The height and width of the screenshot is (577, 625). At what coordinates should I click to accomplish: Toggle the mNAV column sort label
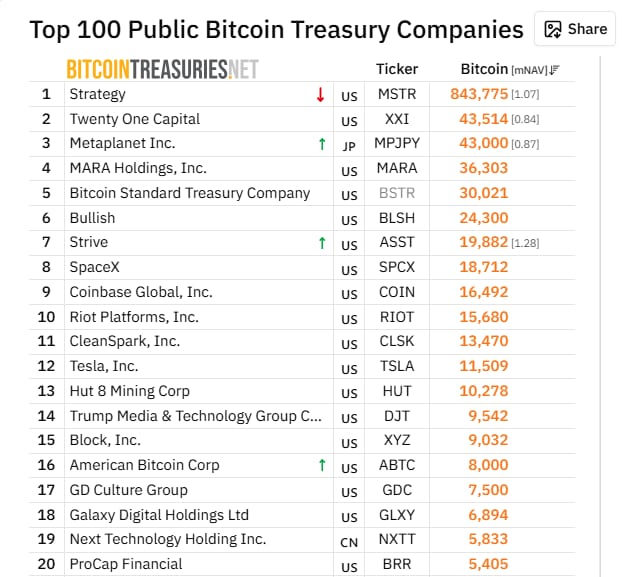(x=529, y=71)
